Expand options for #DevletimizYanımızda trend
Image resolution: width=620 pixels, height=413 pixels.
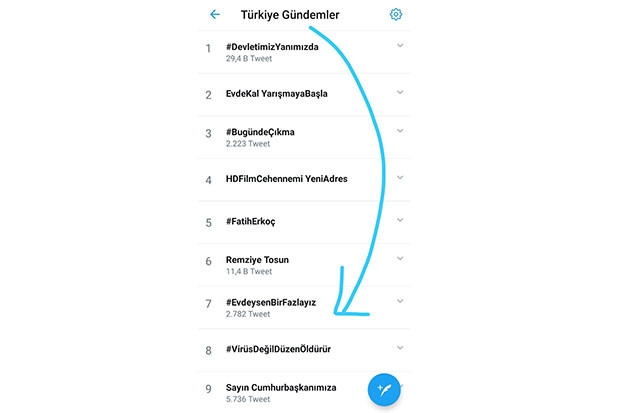point(400,46)
